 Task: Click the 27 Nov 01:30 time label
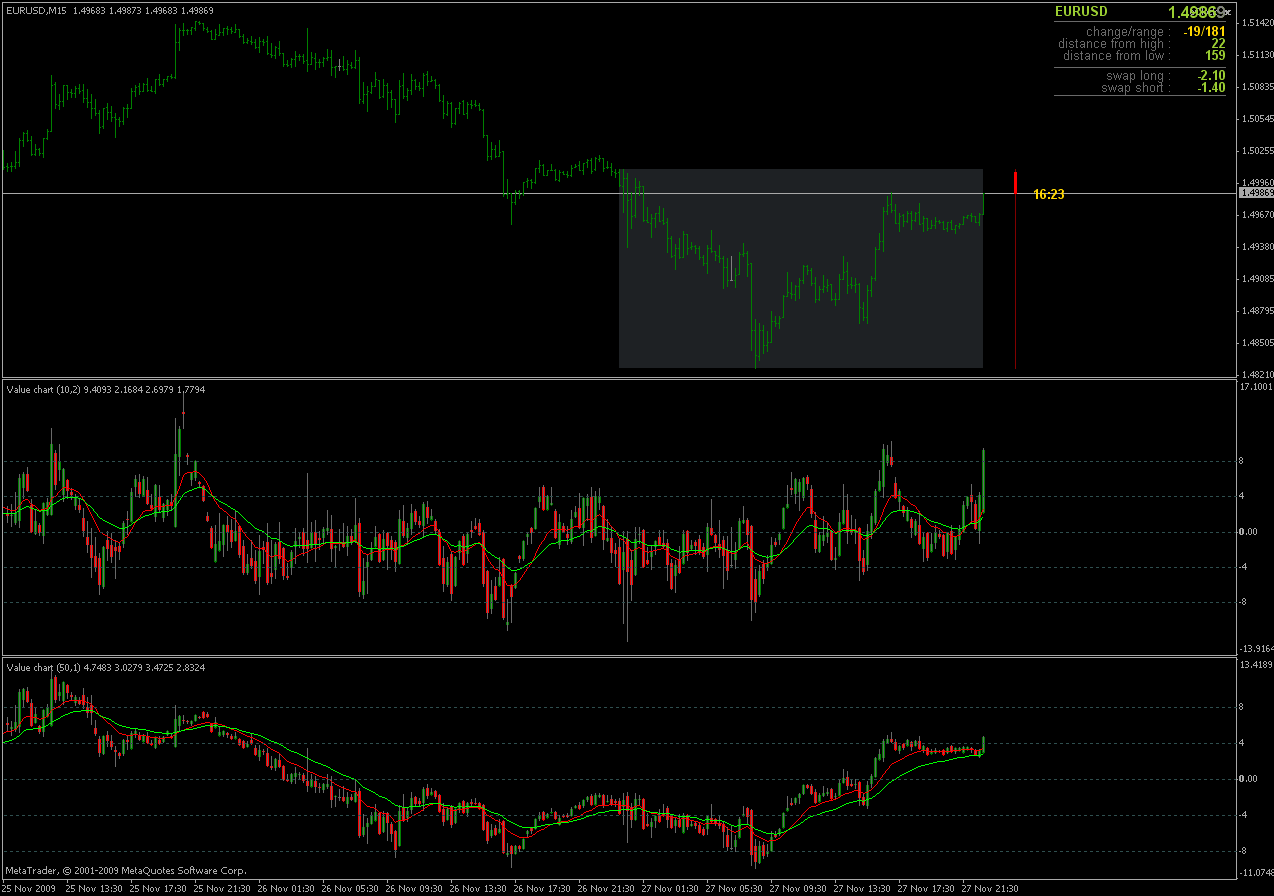pyautogui.click(x=672, y=888)
